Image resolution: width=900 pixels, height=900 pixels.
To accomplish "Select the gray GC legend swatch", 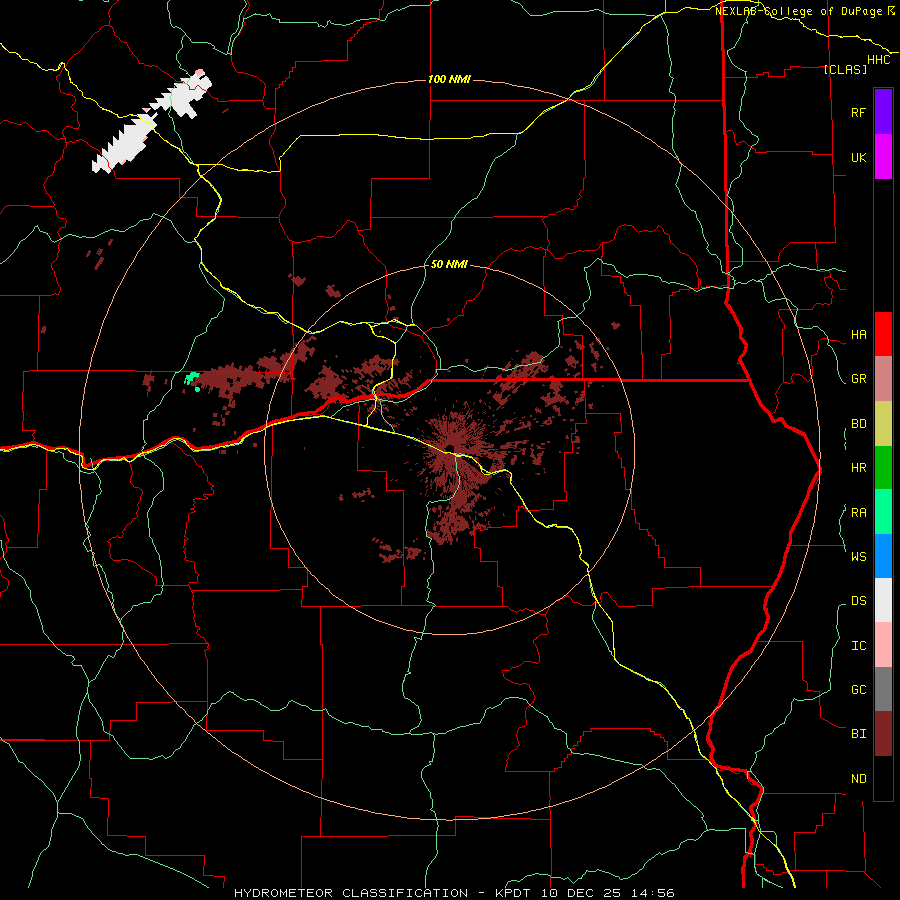I will tap(883, 689).
